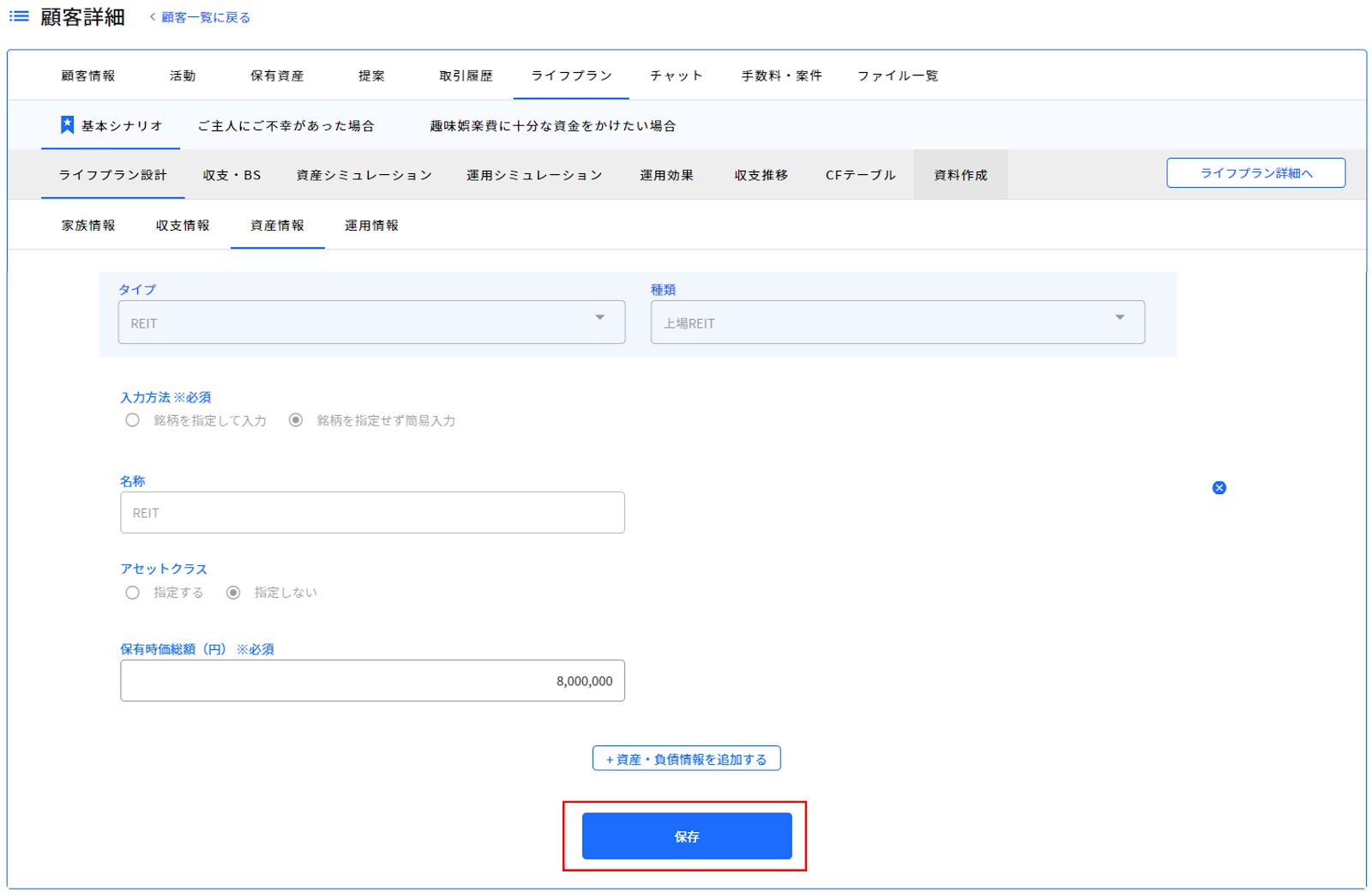1372x892 pixels.
Task: Click the 名称 input field containing REIT
Action: click(372, 513)
